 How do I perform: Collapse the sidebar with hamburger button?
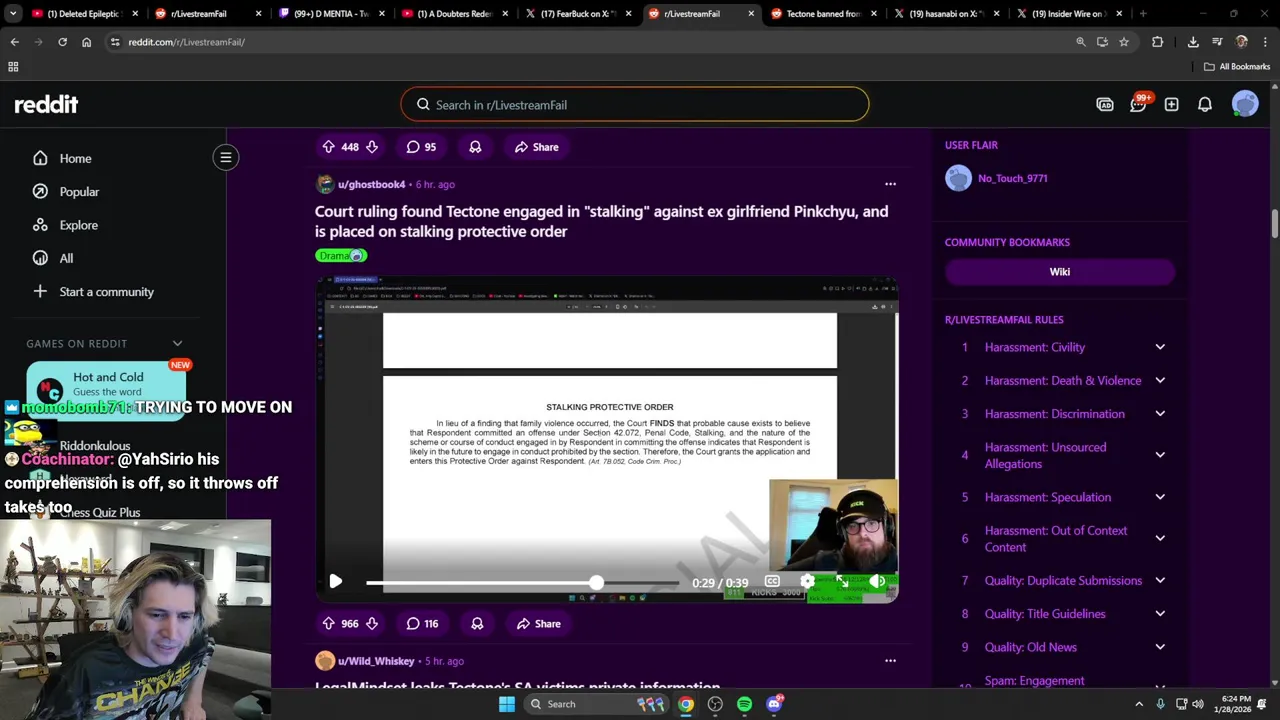point(226,157)
